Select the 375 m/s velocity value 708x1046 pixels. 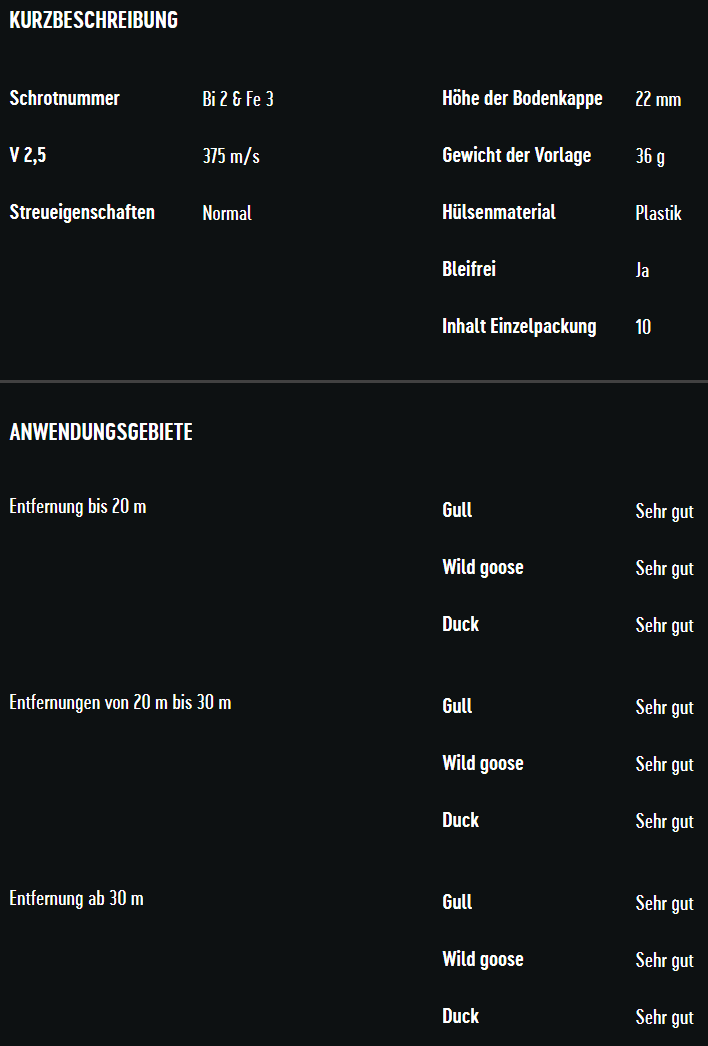[231, 156]
